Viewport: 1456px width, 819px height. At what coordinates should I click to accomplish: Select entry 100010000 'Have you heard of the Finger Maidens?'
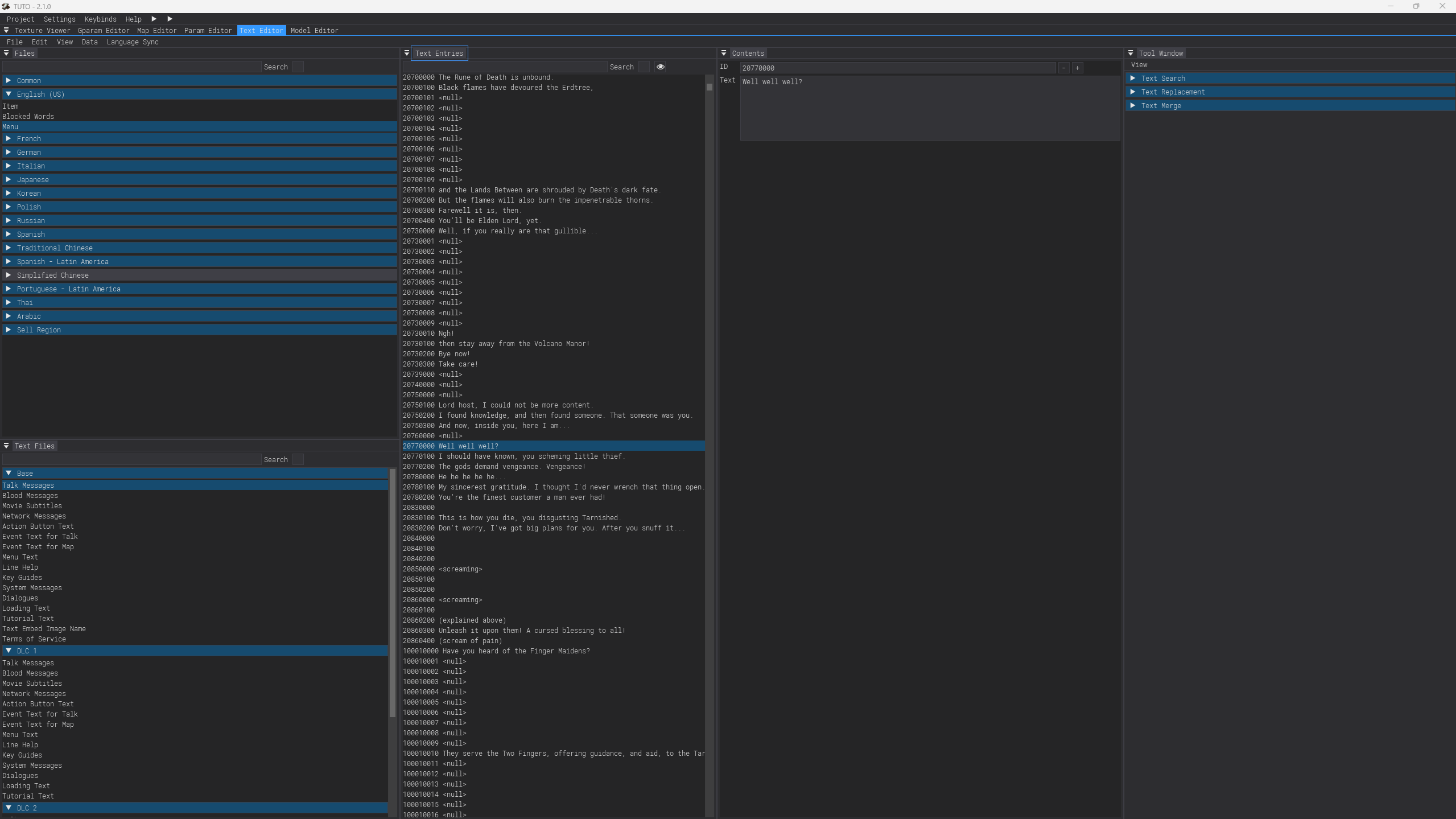click(553, 651)
